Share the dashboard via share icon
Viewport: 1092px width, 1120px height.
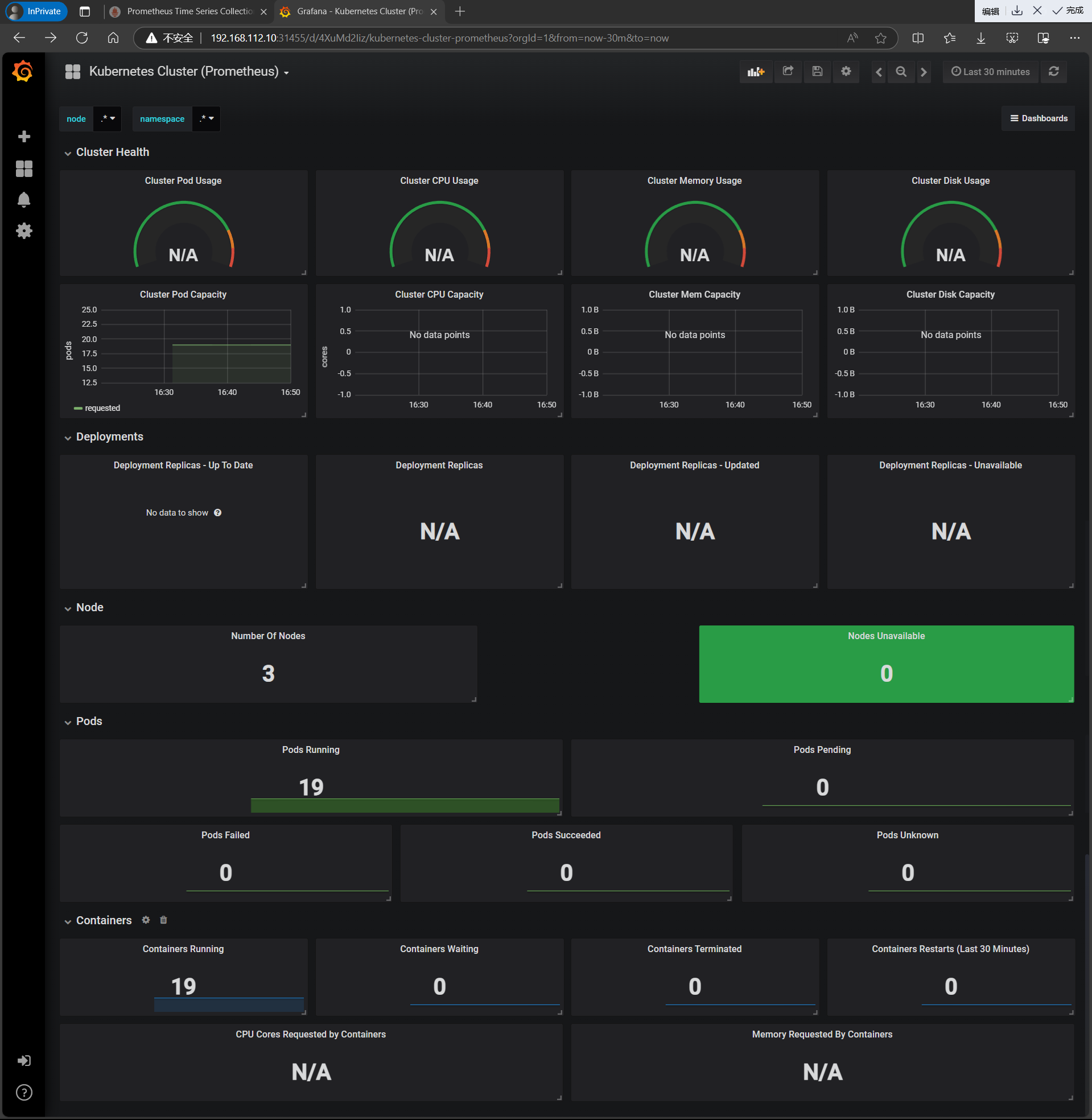[x=788, y=72]
